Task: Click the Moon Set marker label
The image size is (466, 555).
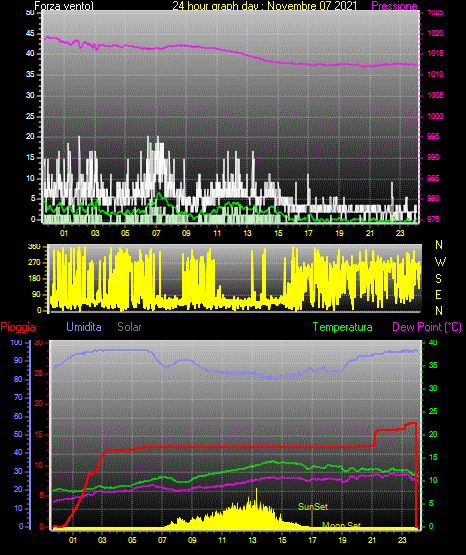Action: click(341, 525)
